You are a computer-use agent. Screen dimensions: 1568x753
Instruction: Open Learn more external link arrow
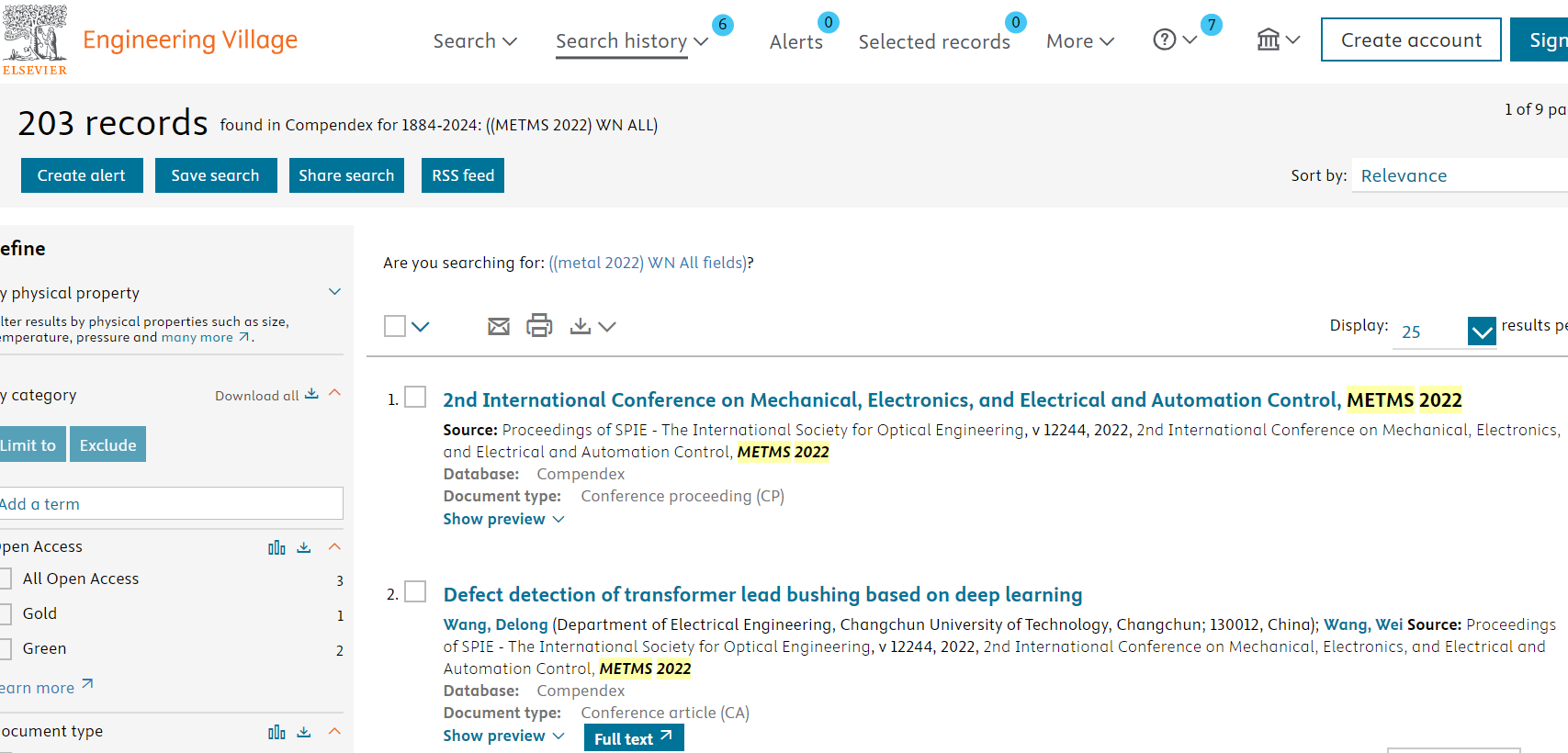click(x=87, y=684)
